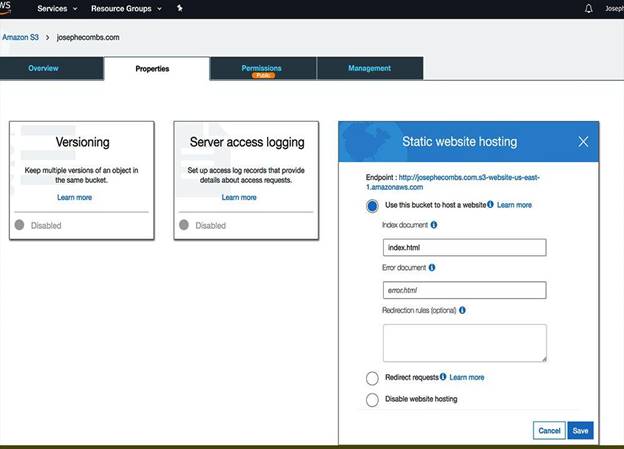Click the josephecombs.com breadcrumb text
Screen dimensions: 624x449
click(x=88, y=37)
